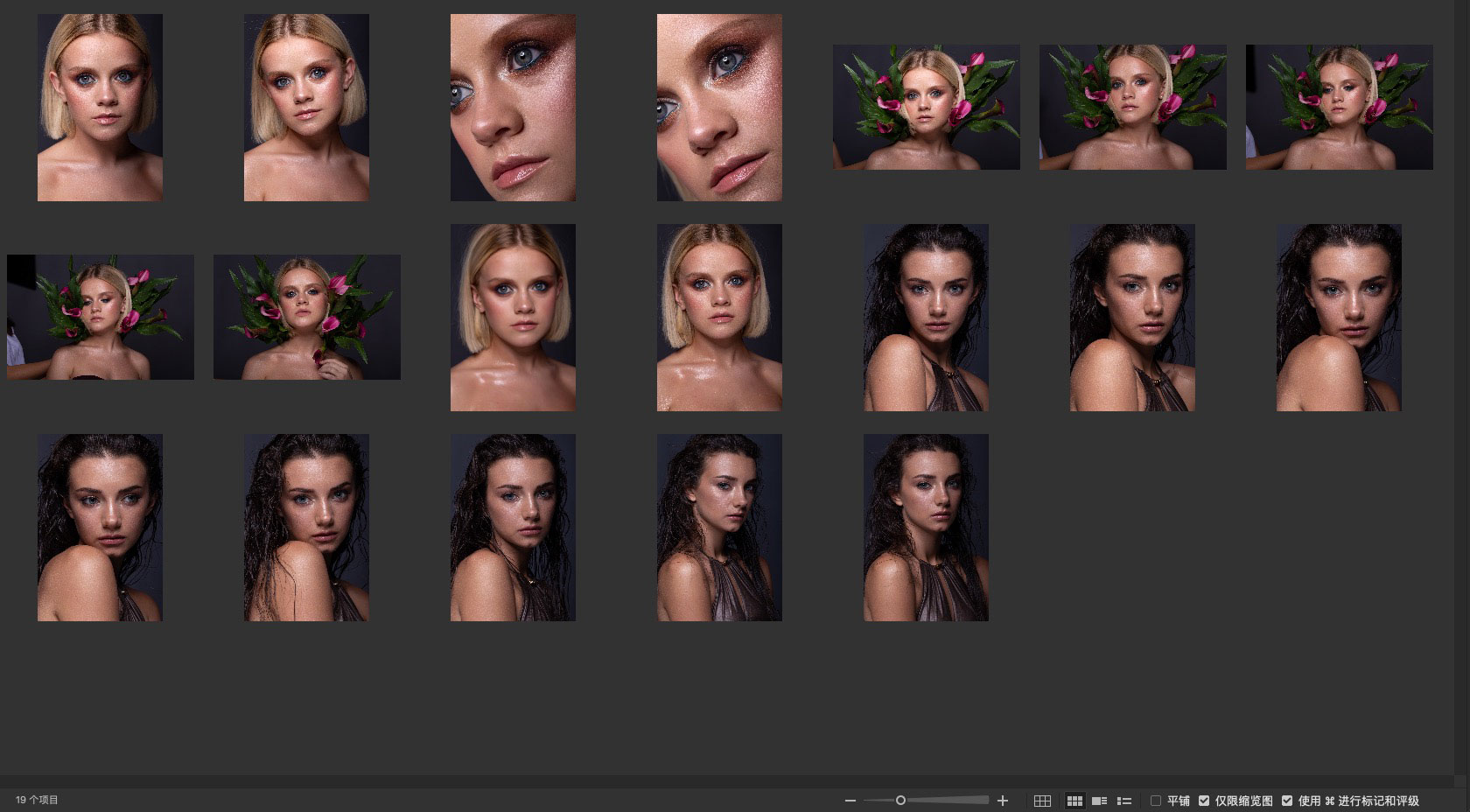Viewport: 1470px width, 812px height.
Task: Uncheck the 仅限缩览图 option
Action: point(1204,801)
